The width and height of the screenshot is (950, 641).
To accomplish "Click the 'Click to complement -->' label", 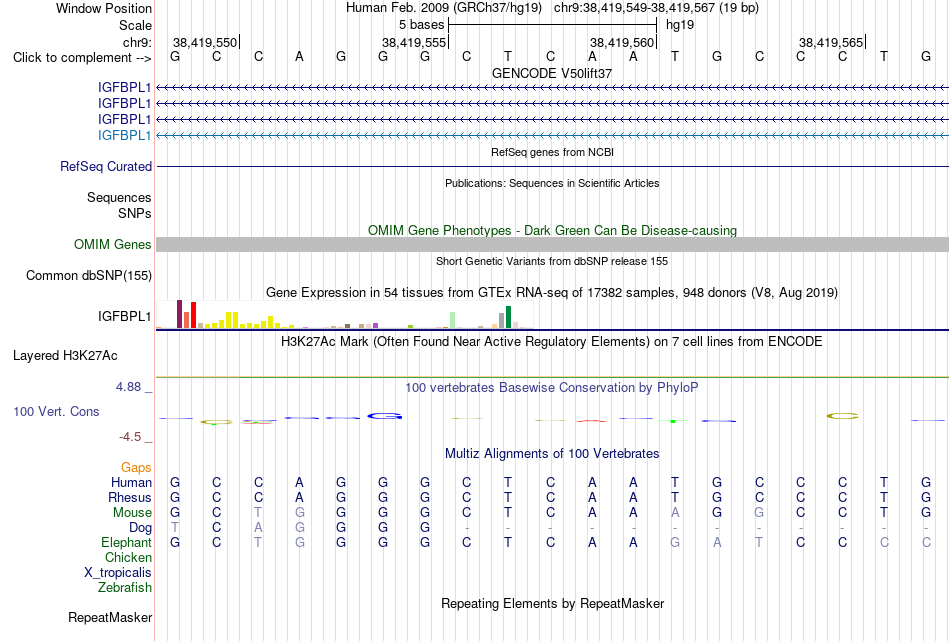I will pyautogui.click(x=82, y=58).
